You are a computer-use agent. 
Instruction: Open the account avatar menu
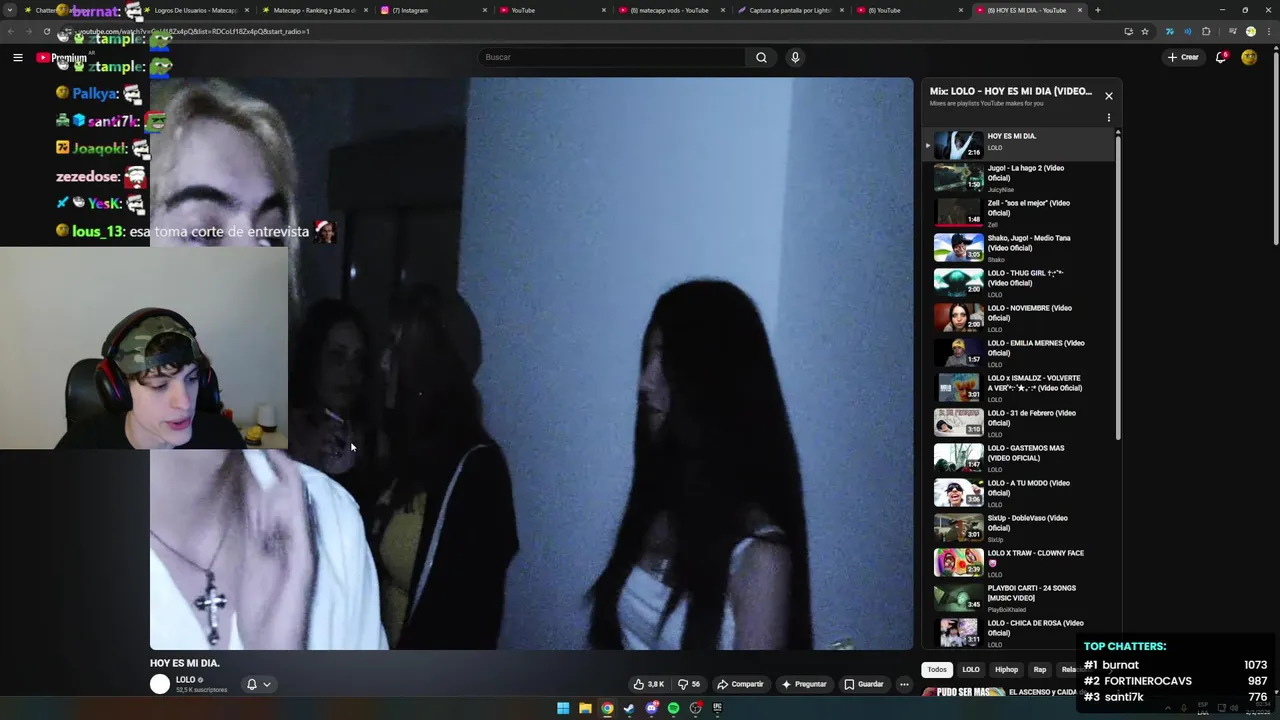pos(1249,57)
